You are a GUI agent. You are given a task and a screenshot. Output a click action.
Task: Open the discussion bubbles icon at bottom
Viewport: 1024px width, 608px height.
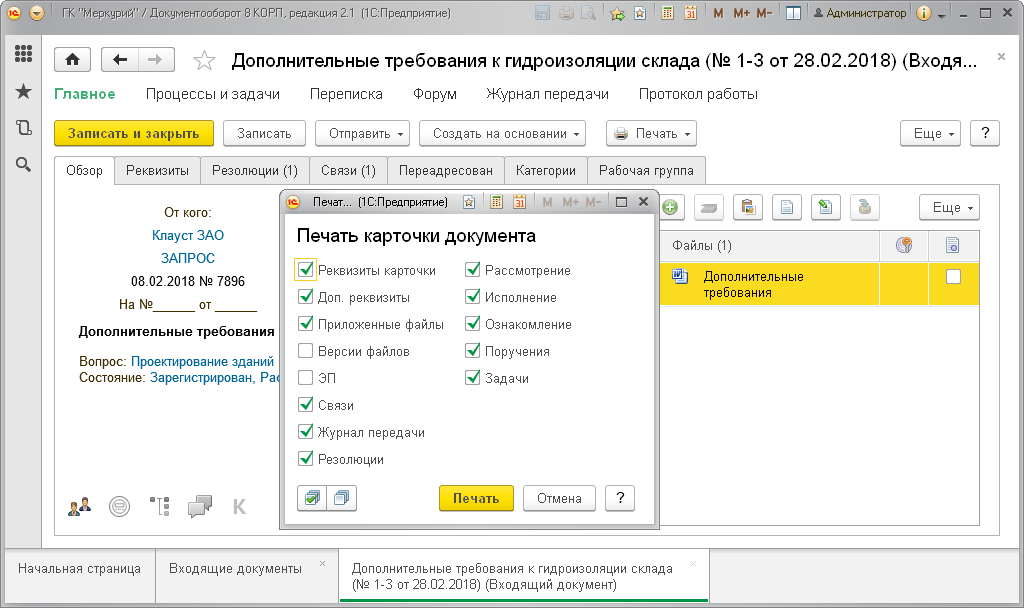(x=200, y=506)
